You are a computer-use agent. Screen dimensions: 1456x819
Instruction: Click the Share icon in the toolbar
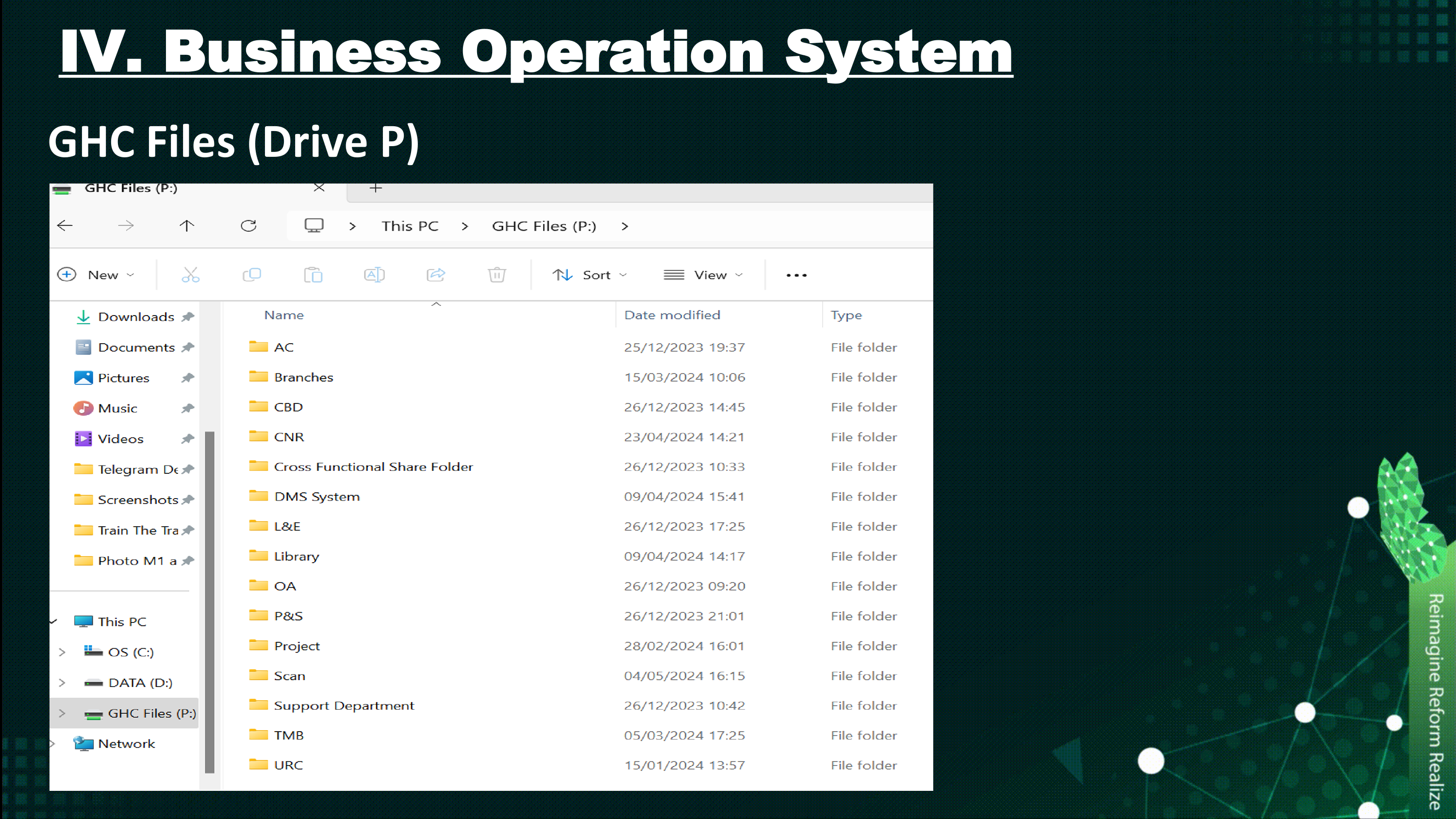(436, 275)
